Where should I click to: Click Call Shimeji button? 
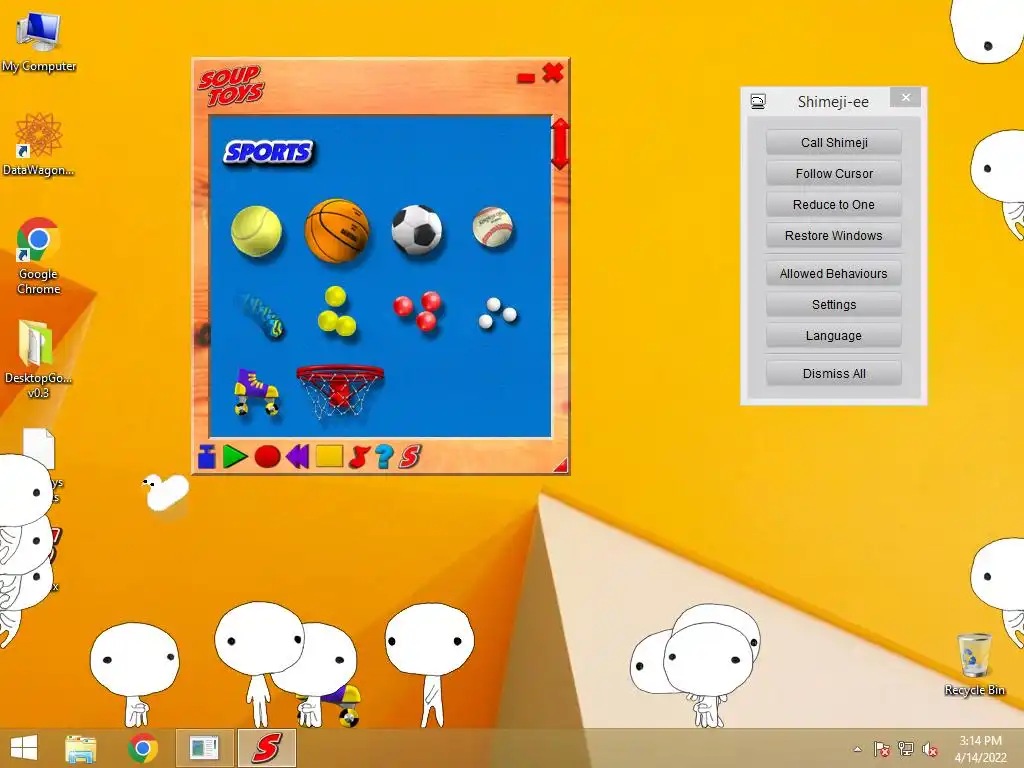point(834,142)
